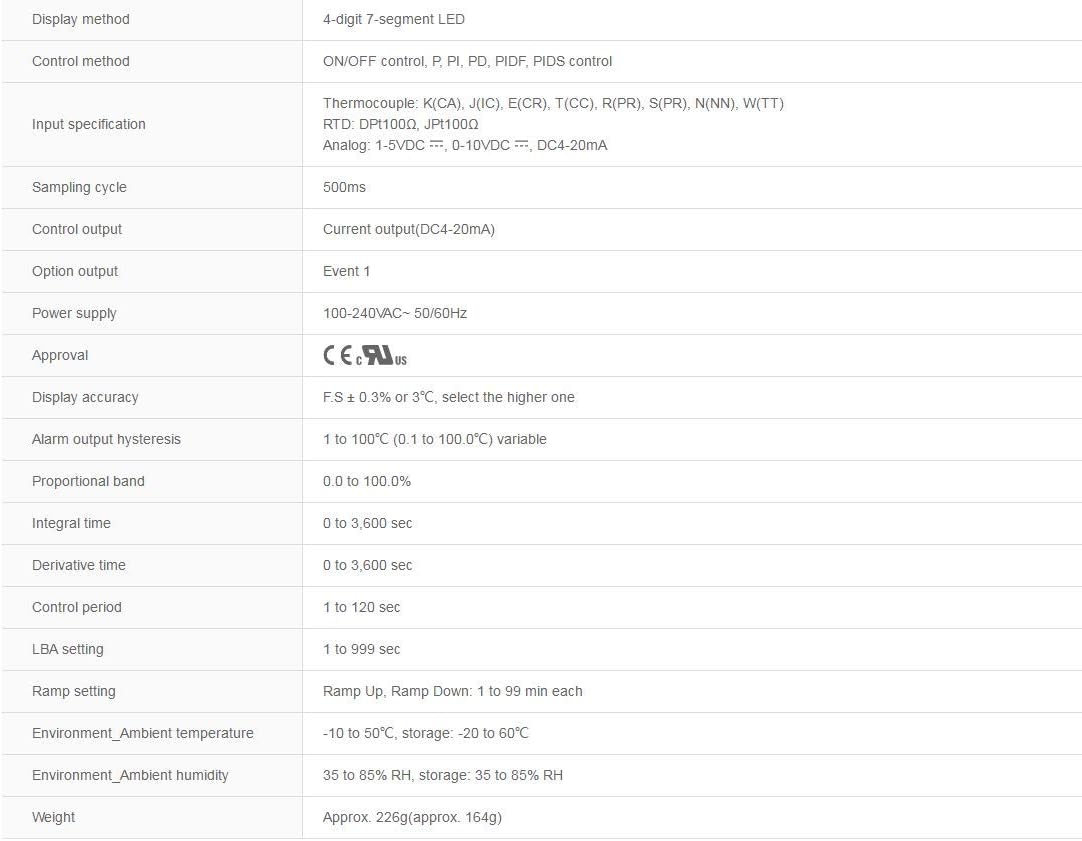Image resolution: width=1082 pixels, height=841 pixels.
Task: Select the "0.0 to 100.0%" proportional band value
Action: [367, 481]
